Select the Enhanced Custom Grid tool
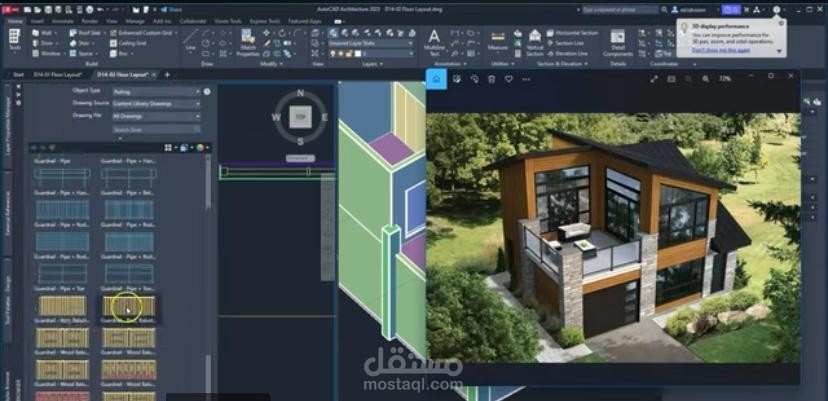Viewport: 828px width, 401px height. [x=144, y=33]
